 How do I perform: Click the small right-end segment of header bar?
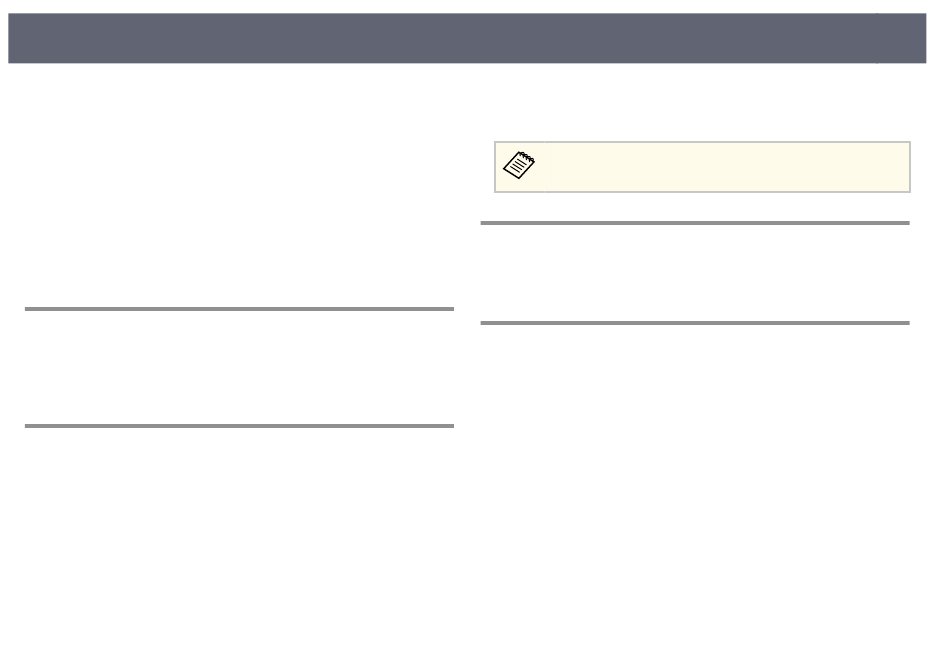click(902, 38)
